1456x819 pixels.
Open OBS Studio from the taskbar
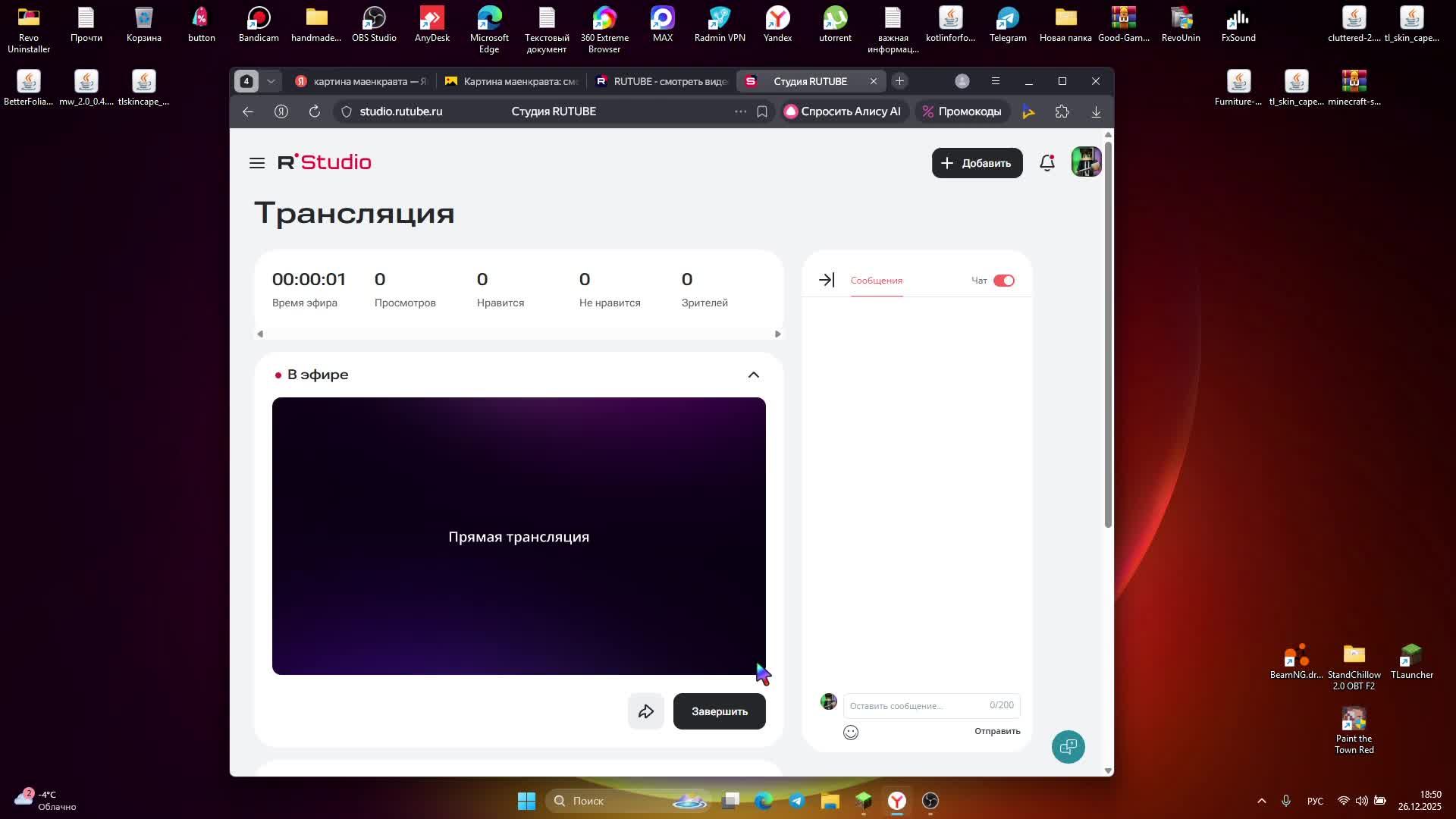pyautogui.click(x=930, y=801)
